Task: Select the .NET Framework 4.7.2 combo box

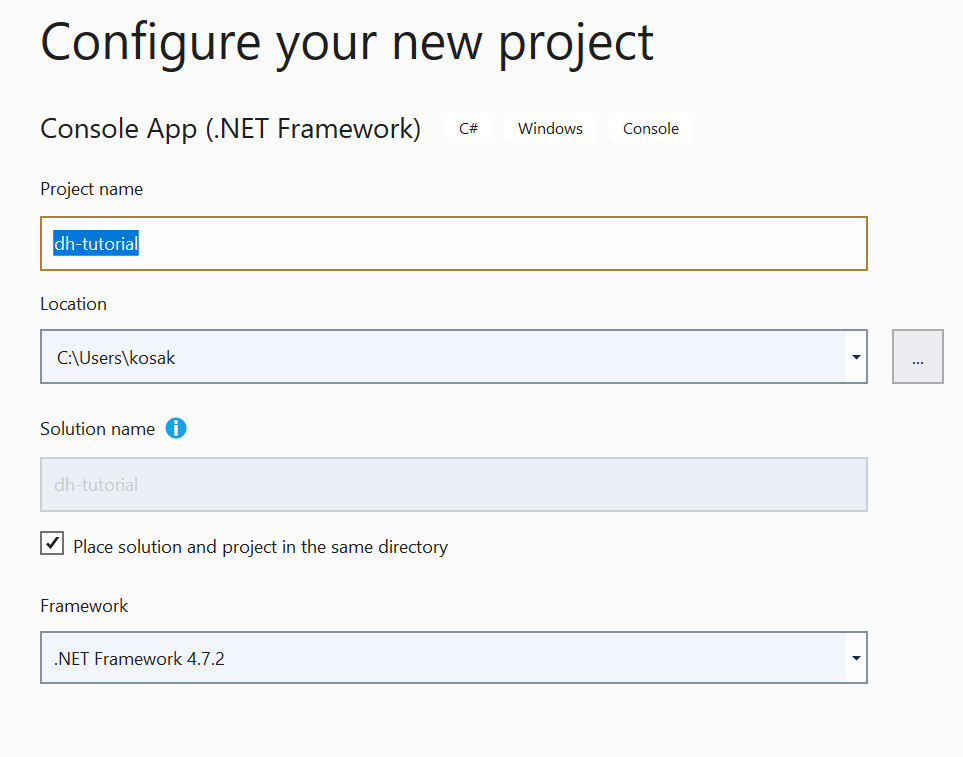Action: [440, 658]
